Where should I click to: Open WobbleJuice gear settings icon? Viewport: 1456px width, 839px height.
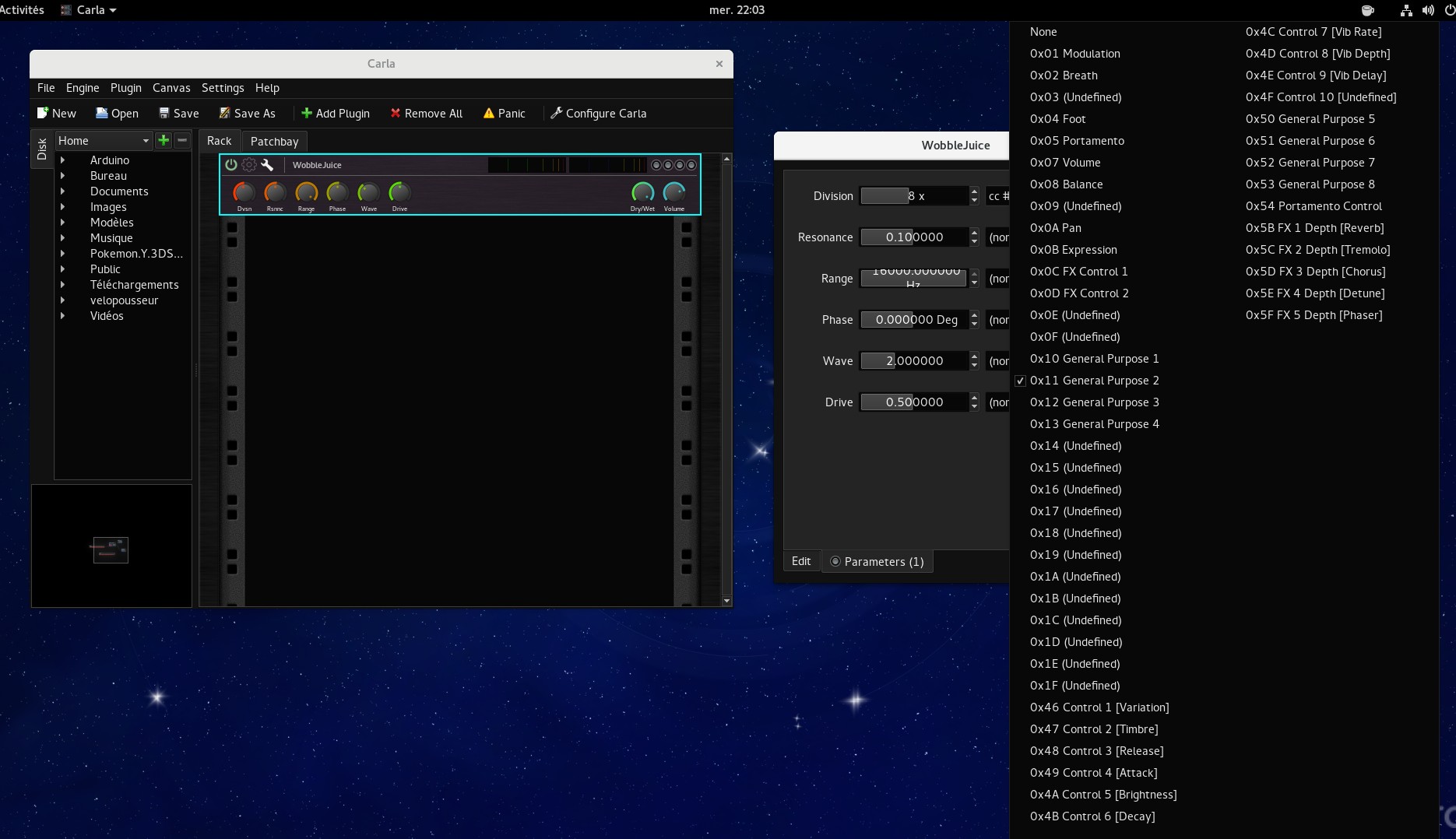(x=249, y=165)
